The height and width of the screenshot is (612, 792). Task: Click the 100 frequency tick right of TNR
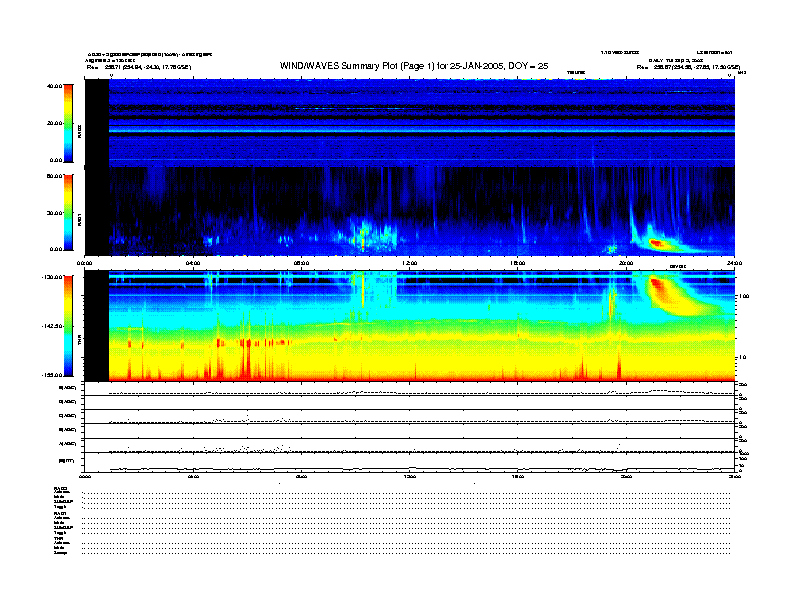pyautogui.click(x=744, y=296)
